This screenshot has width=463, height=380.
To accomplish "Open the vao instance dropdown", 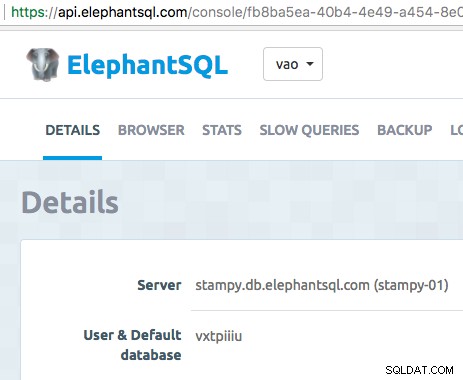I will click(x=293, y=64).
